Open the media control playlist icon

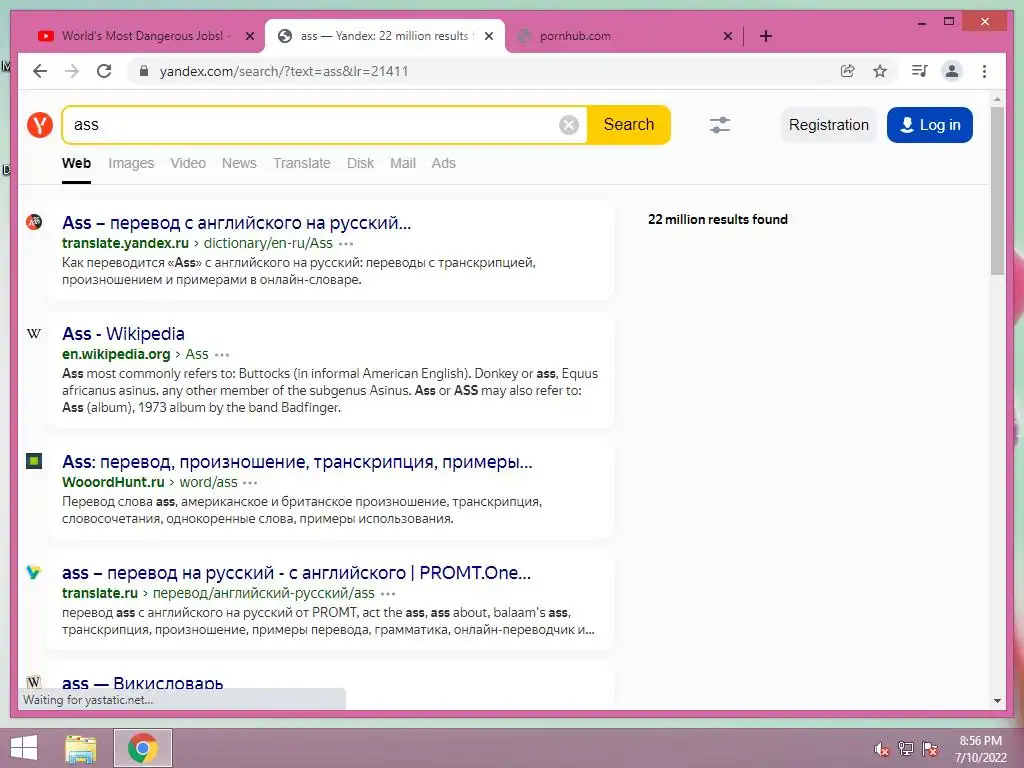pos(920,71)
